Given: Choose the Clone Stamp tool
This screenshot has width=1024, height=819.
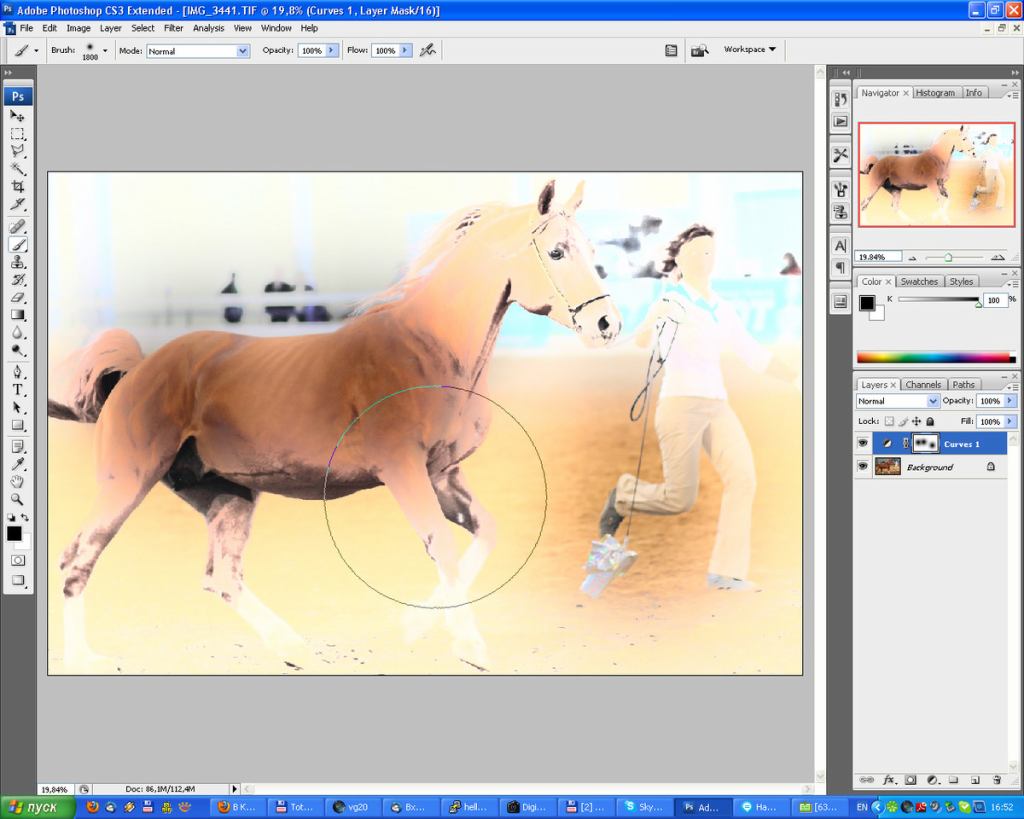Looking at the screenshot, I should (18, 262).
